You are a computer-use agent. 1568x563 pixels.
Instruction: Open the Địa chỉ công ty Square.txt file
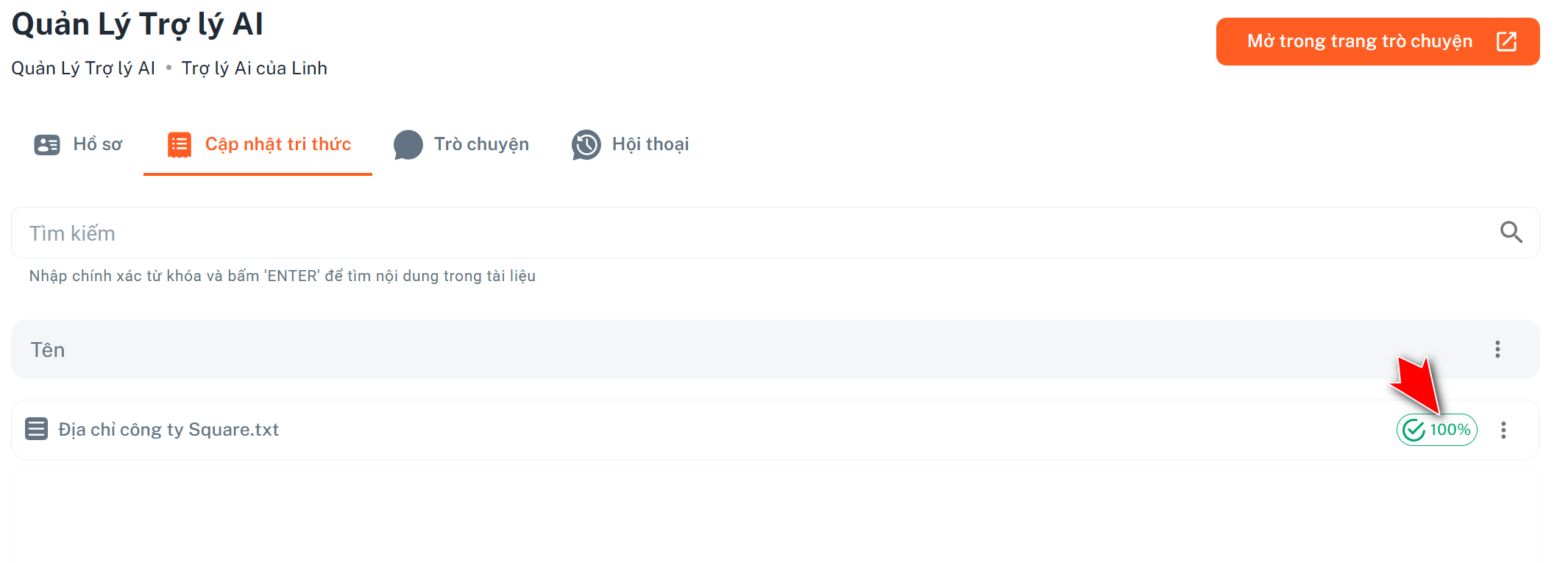pyautogui.click(x=168, y=430)
